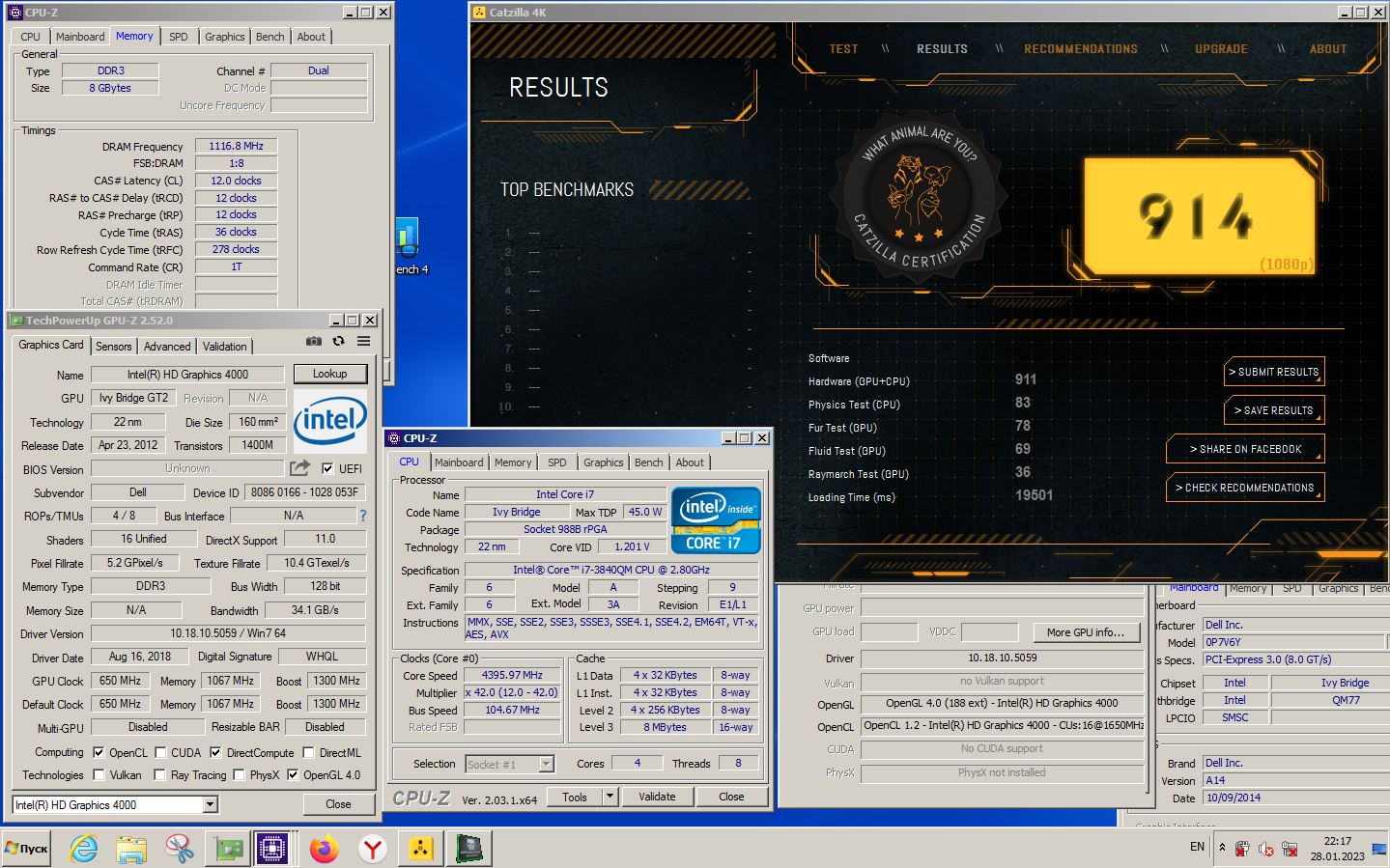Open Internet Explorer from taskbar

click(x=84, y=849)
